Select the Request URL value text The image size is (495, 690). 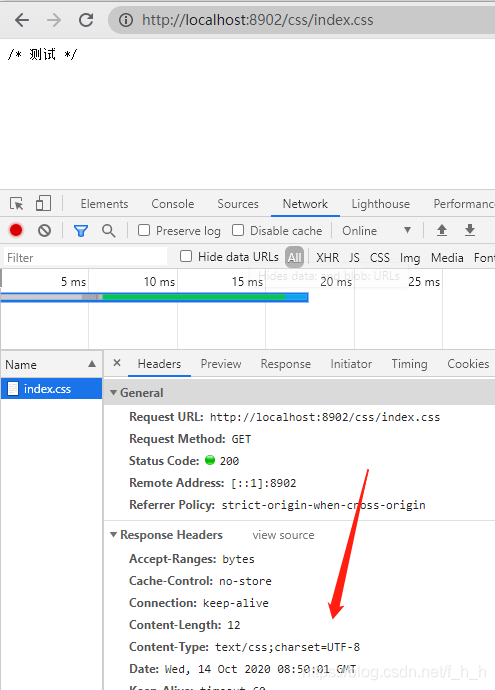tap(325, 417)
